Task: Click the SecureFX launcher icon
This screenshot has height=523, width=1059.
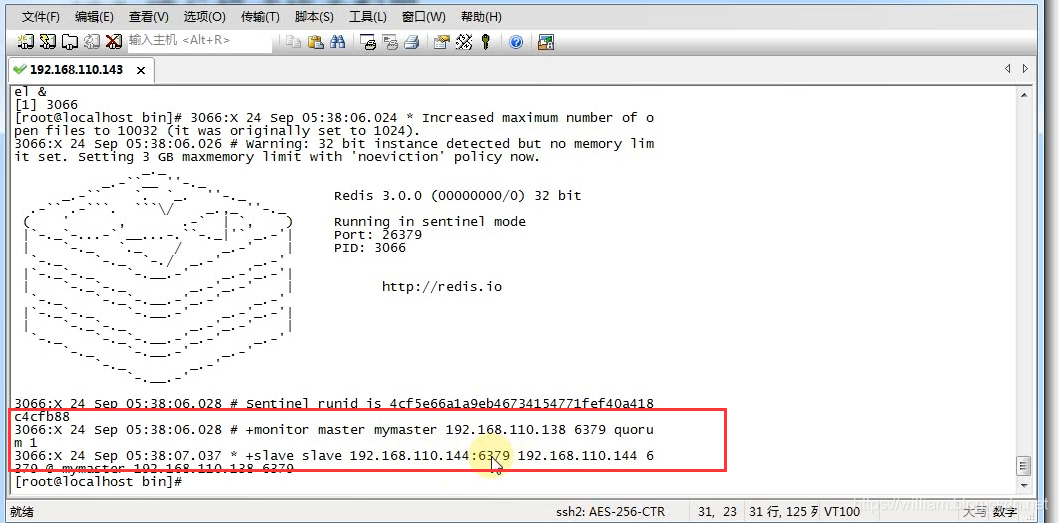Action: 546,42
